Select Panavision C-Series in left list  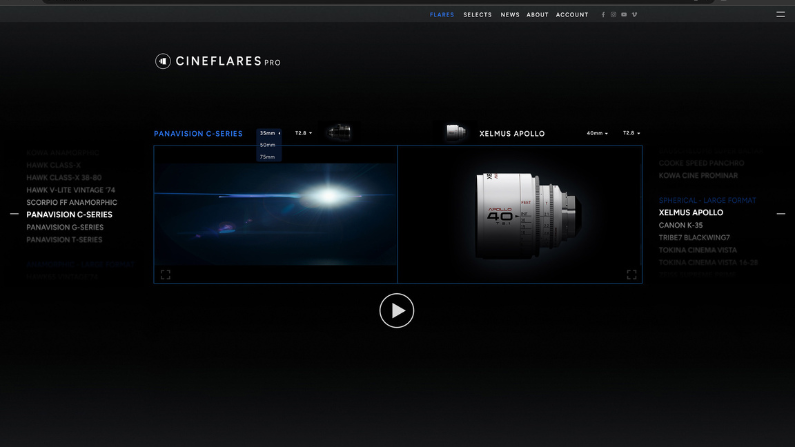69,215
